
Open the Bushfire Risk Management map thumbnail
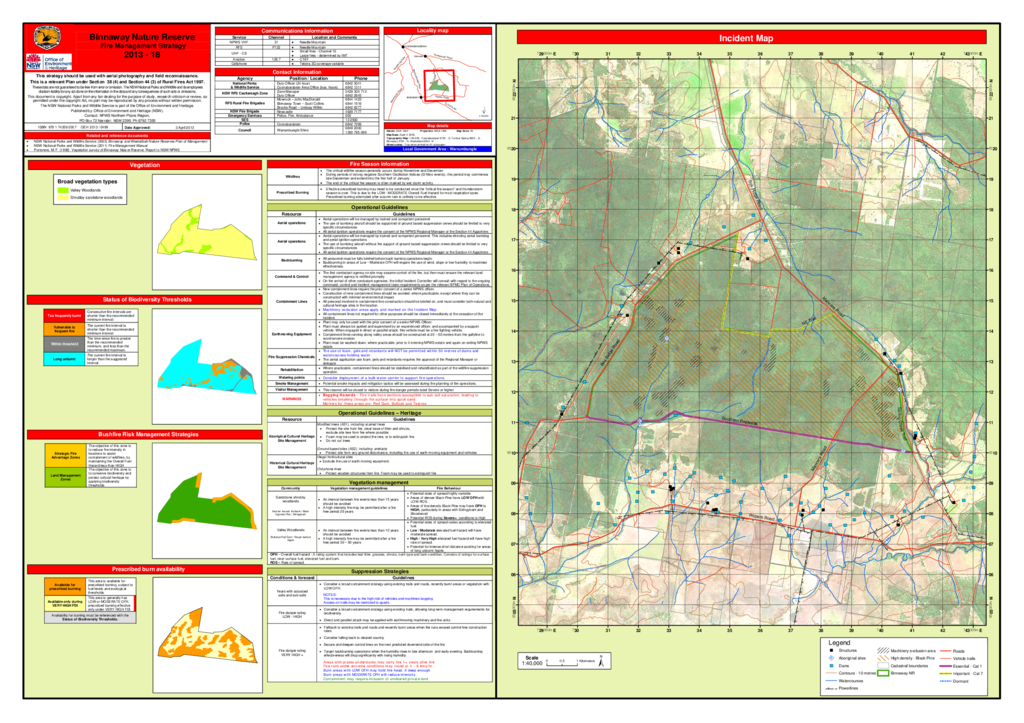click(207, 500)
